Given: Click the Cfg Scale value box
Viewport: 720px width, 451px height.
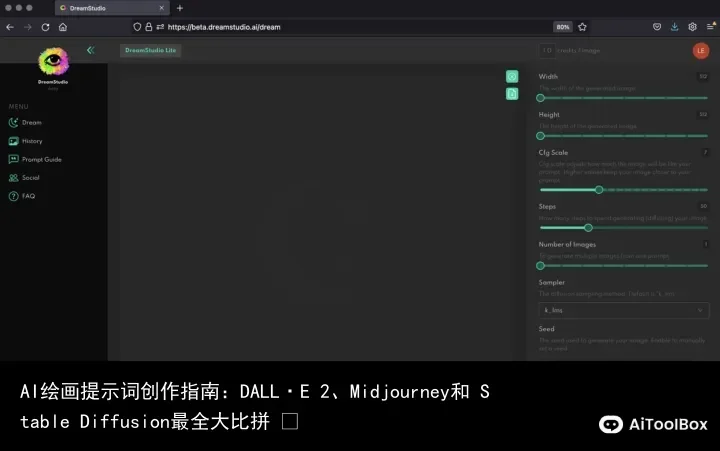Looking at the screenshot, I should coord(705,152).
